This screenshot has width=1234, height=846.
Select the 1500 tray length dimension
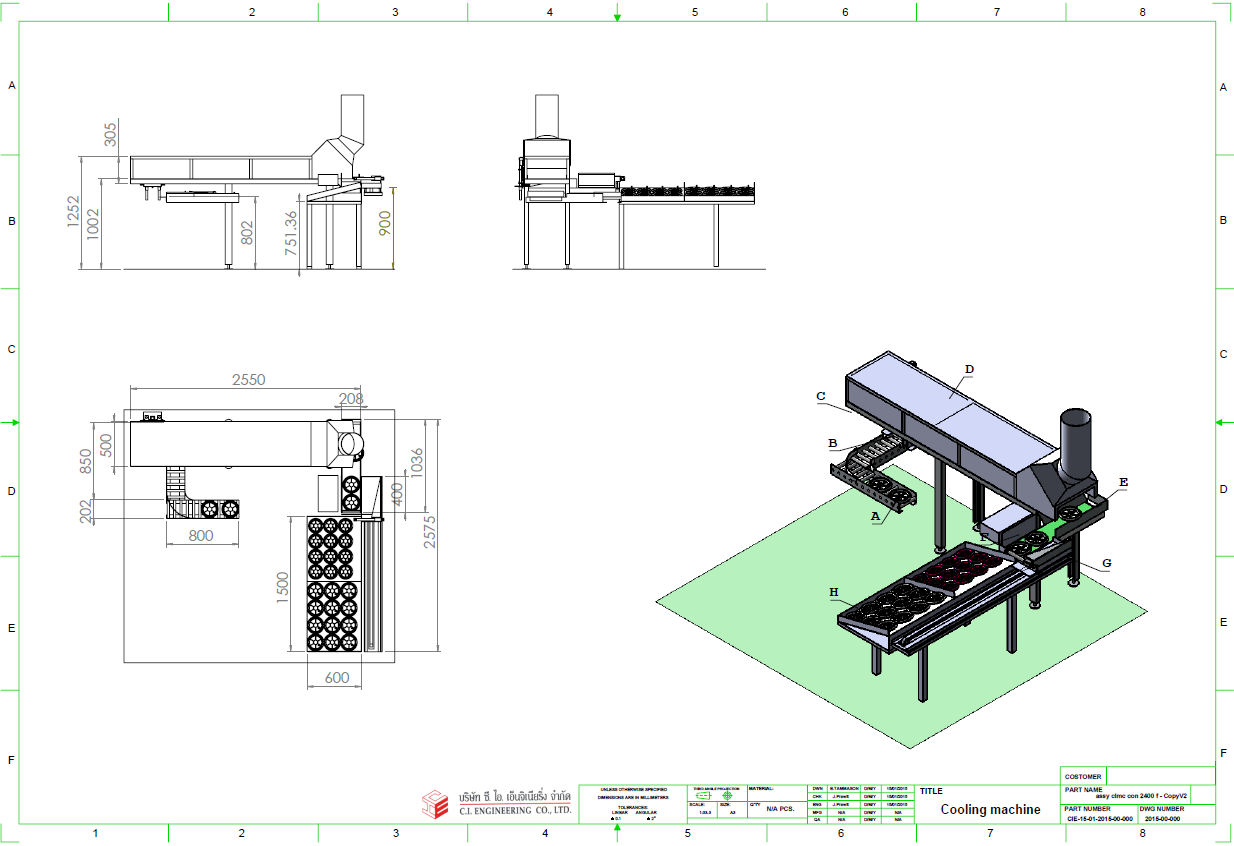(283, 590)
